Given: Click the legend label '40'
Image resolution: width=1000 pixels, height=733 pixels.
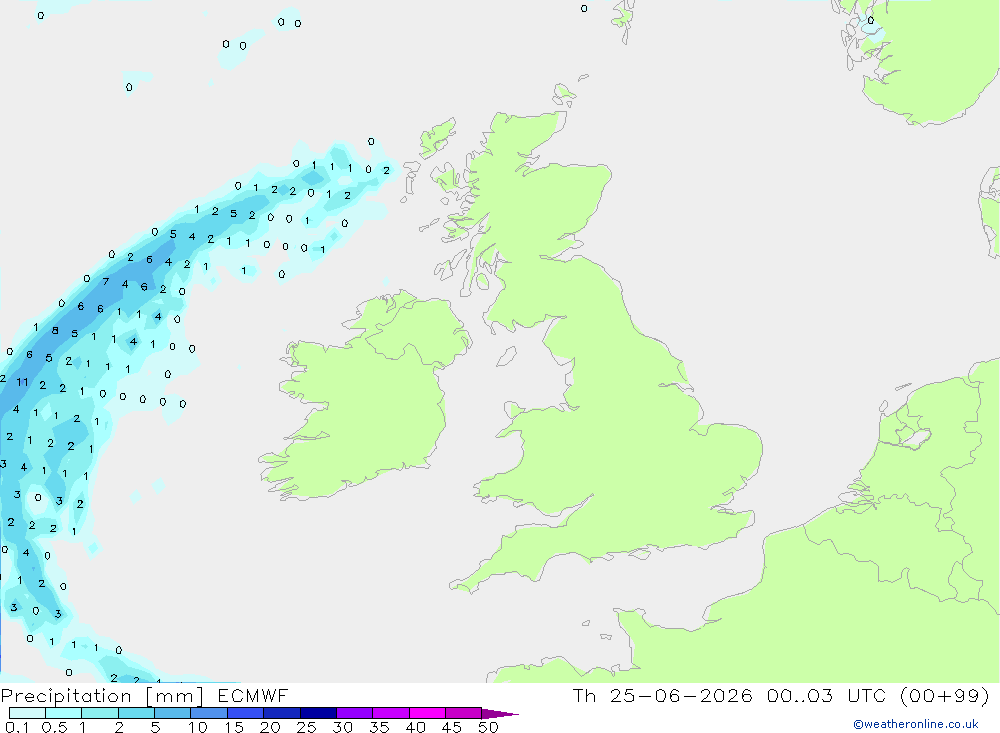Looking at the screenshot, I should (x=415, y=727).
